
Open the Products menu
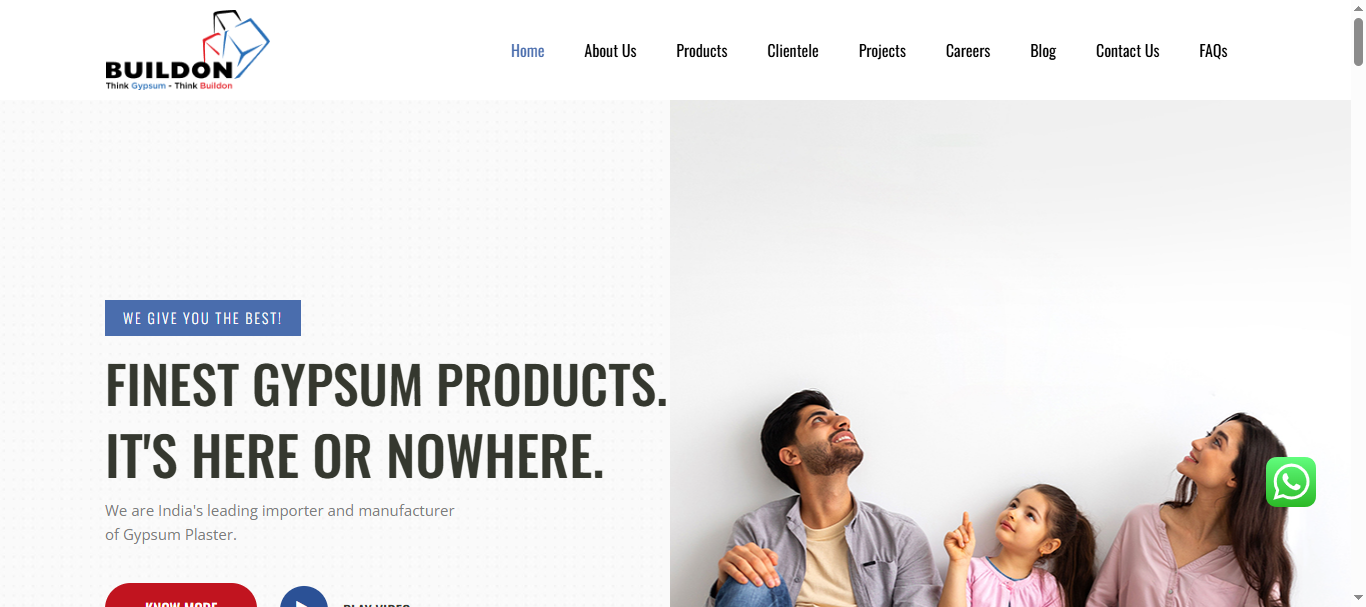tap(702, 51)
